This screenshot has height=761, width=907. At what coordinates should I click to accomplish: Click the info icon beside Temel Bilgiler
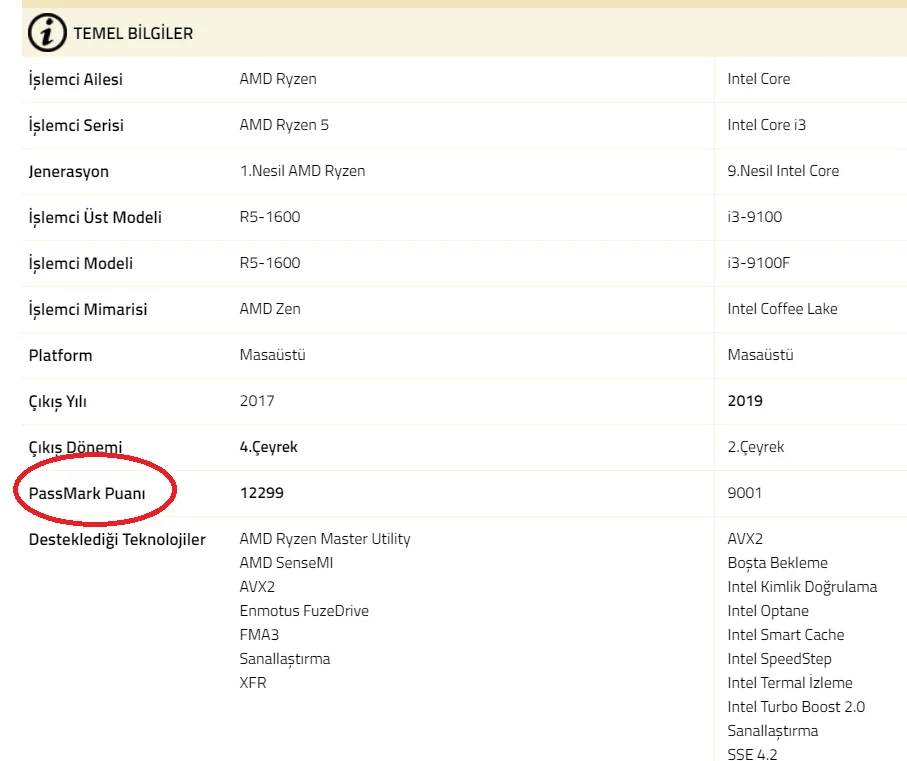pos(47,33)
